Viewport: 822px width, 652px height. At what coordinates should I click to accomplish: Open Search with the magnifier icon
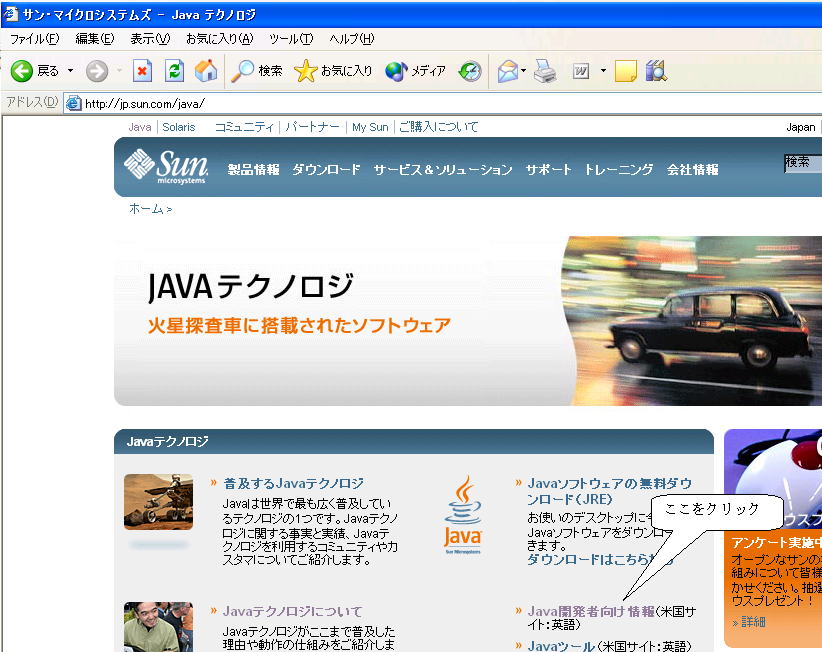pyautogui.click(x=243, y=71)
